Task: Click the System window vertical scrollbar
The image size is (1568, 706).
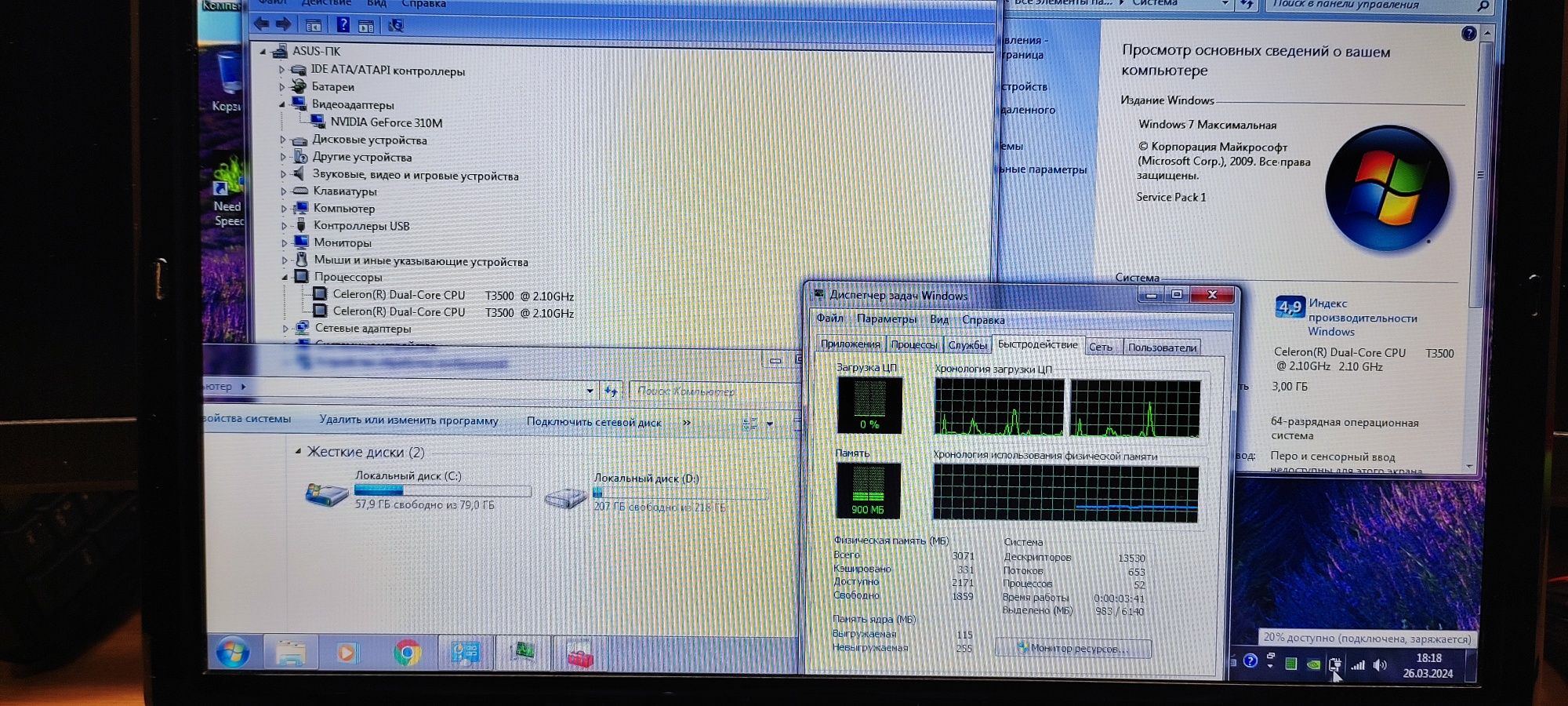Action: [1480, 251]
